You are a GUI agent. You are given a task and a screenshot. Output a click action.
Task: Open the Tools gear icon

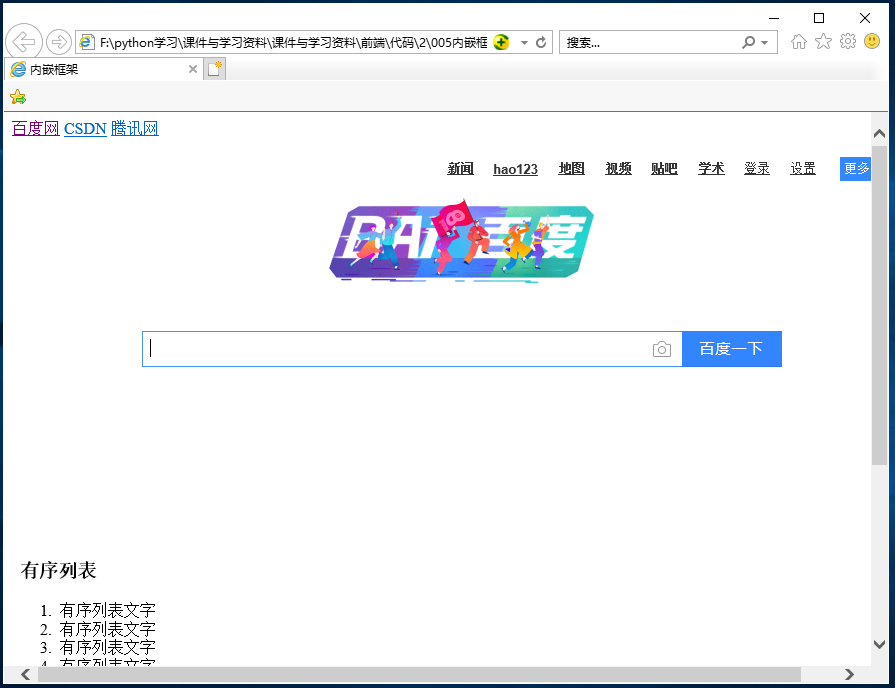click(848, 41)
